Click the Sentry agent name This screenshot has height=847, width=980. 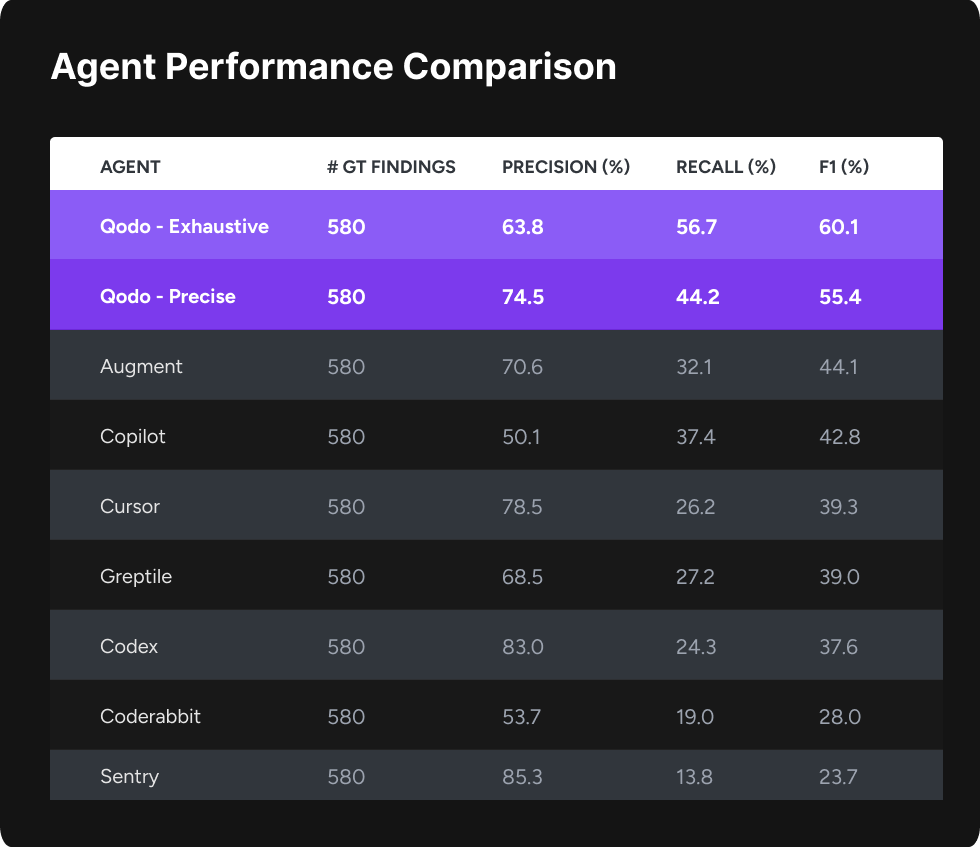(x=129, y=777)
